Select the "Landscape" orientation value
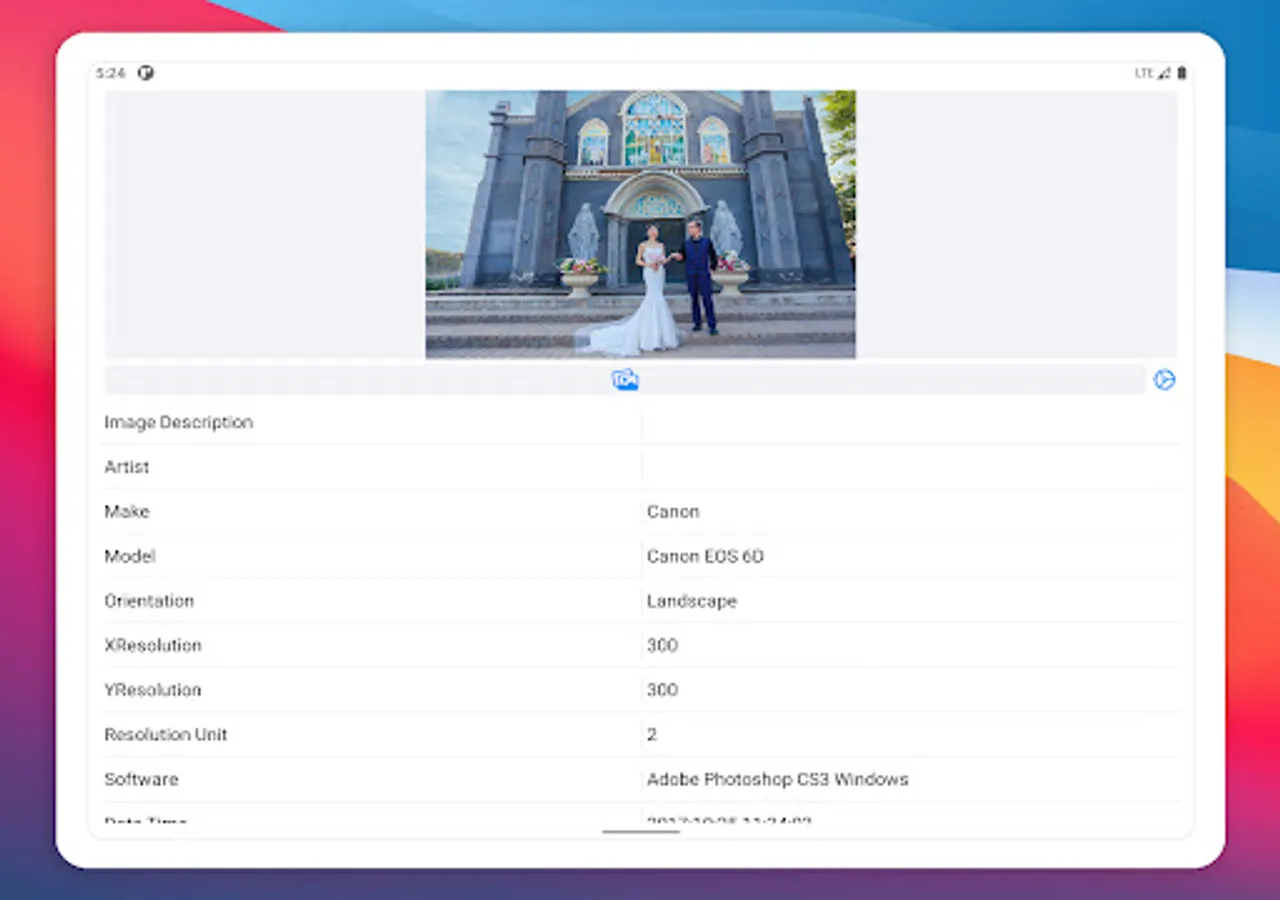The image size is (1280, 900). coord(692,601)
